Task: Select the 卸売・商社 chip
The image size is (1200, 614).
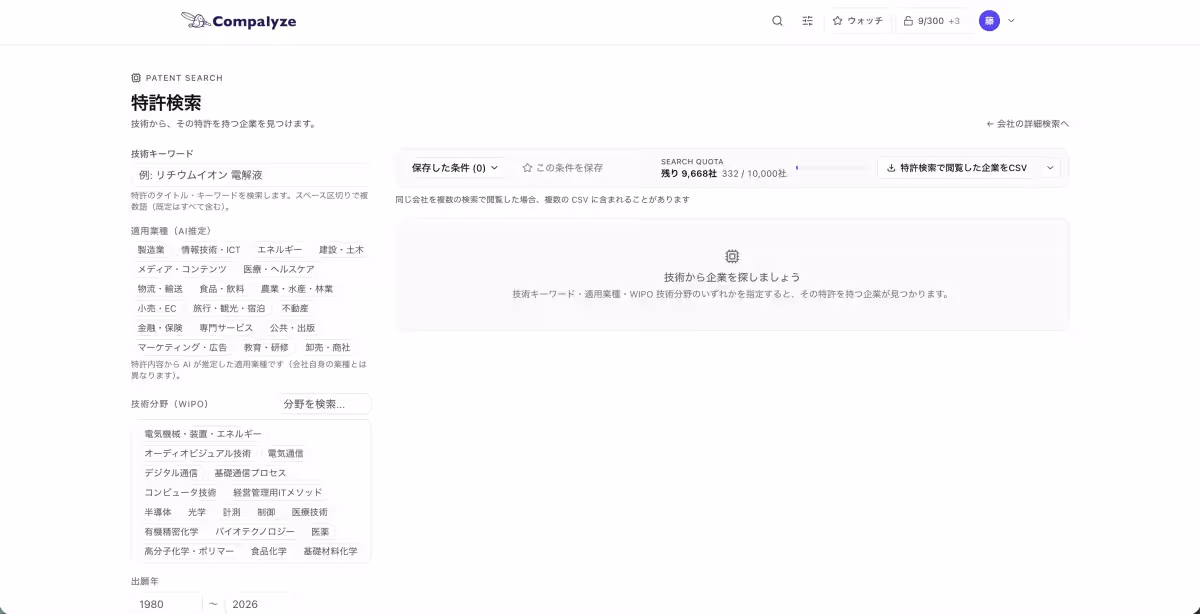Action: click(x=328, y=347)
